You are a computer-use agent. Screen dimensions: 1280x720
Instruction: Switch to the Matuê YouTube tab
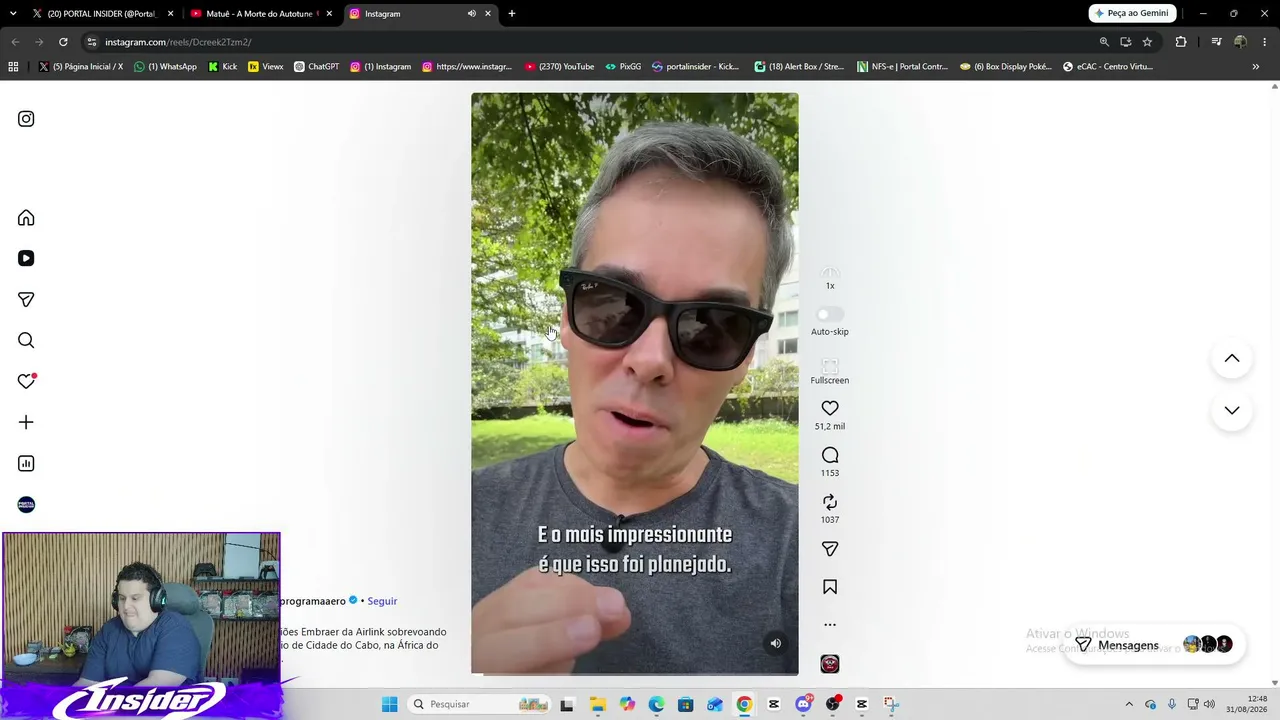click(260, 14)
